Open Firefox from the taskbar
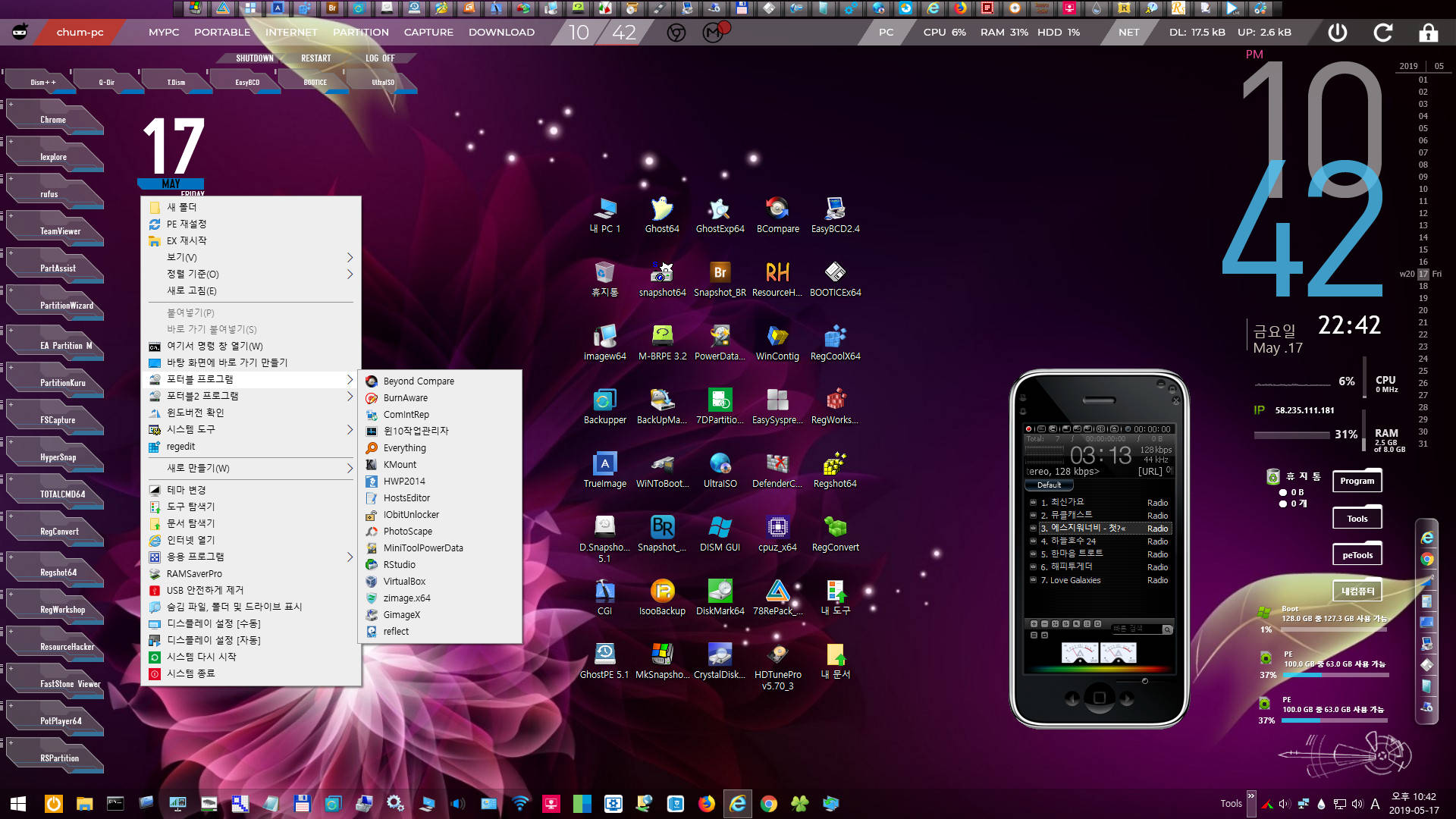This screenshot has height=819, width=1456. (x=707, y=804)
